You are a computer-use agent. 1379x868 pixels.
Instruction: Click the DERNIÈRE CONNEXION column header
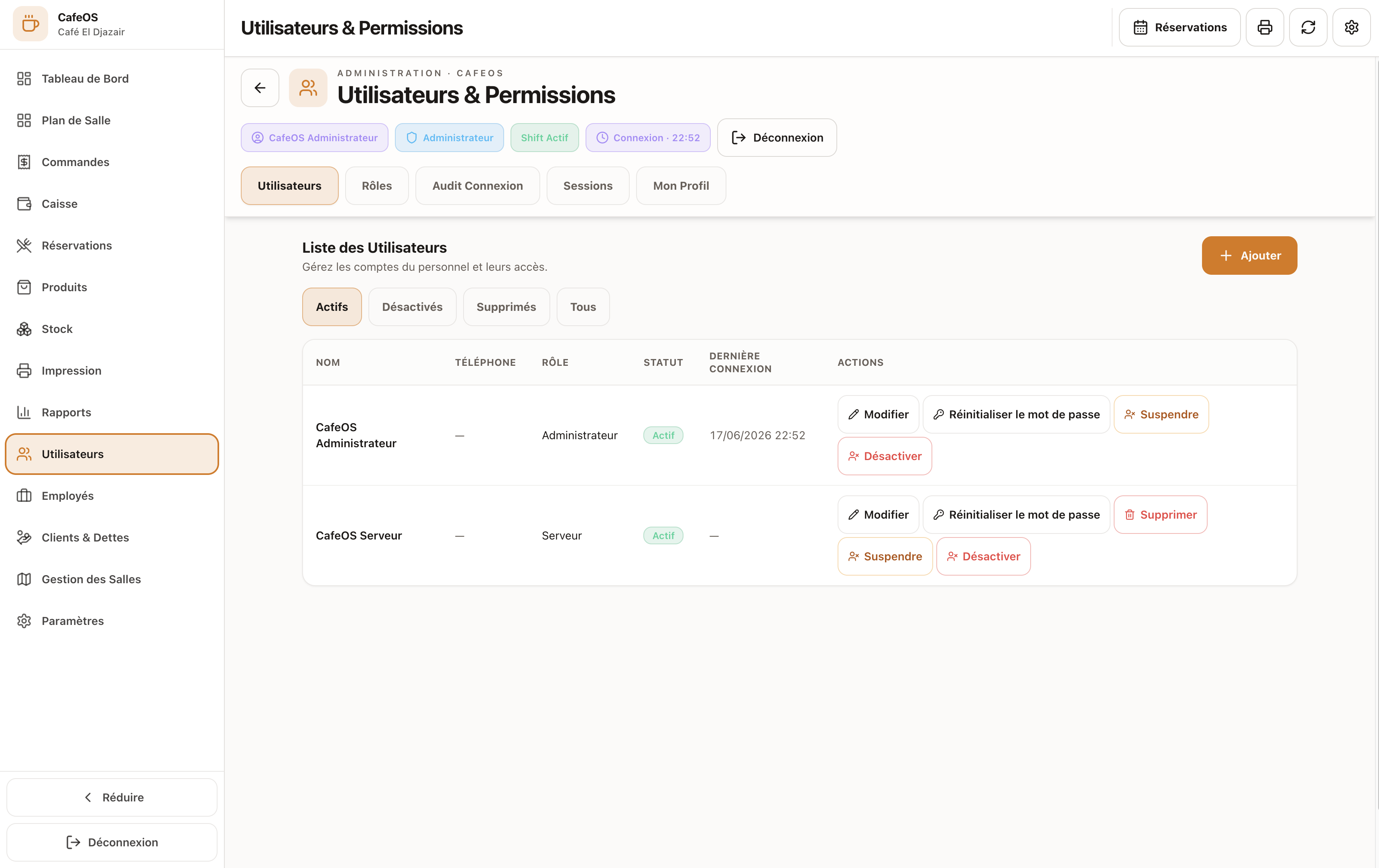(x=740, y=363)
